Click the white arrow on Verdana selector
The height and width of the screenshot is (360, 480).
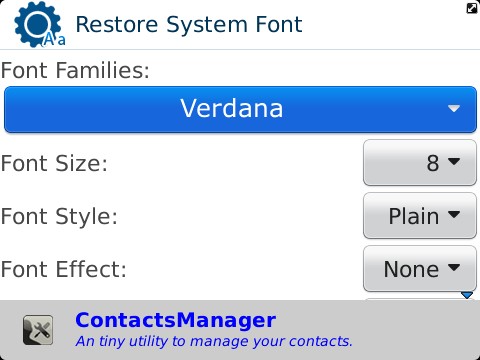click(454, 108)
